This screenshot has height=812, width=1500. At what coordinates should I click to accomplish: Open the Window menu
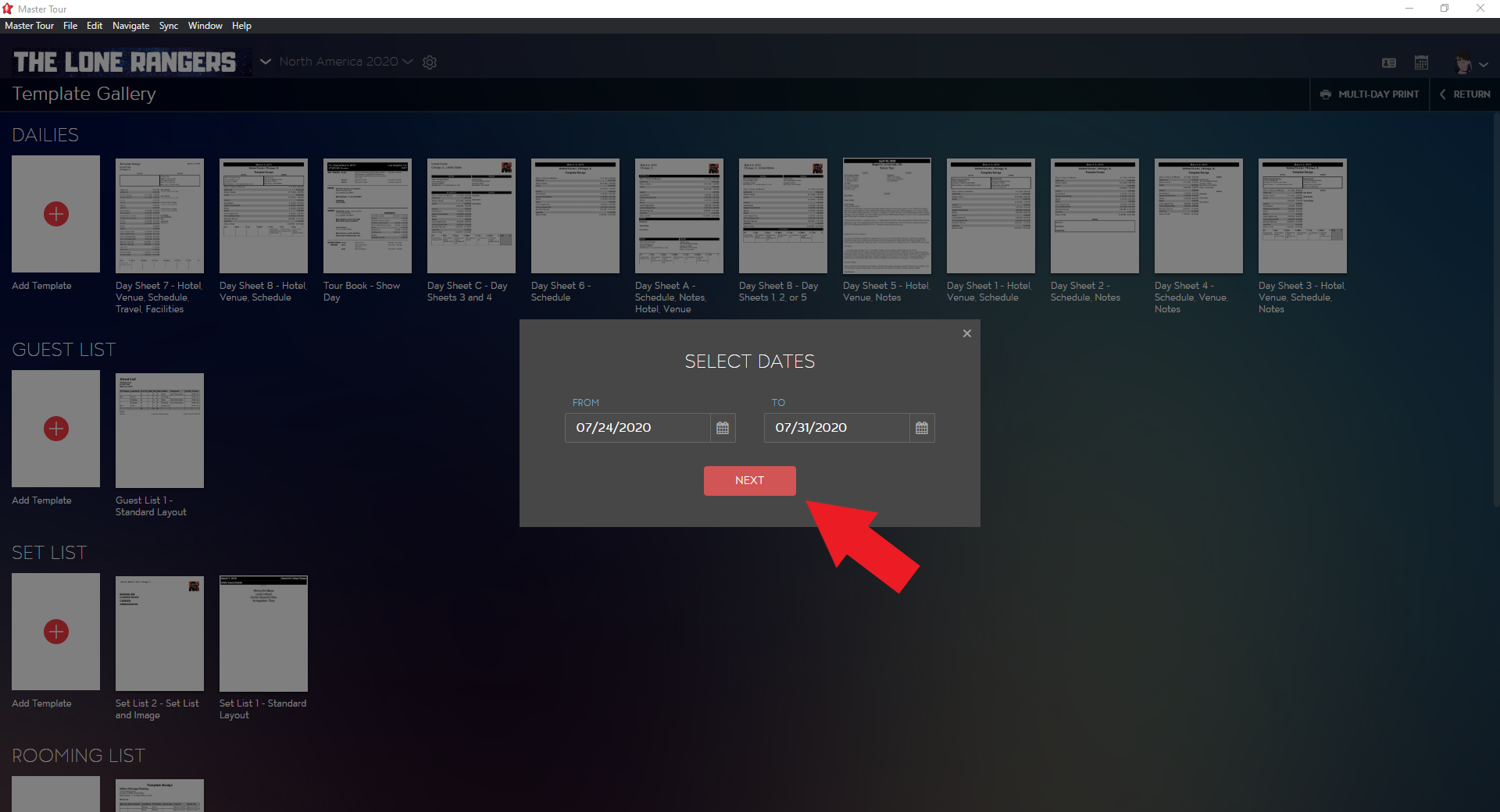205,26
